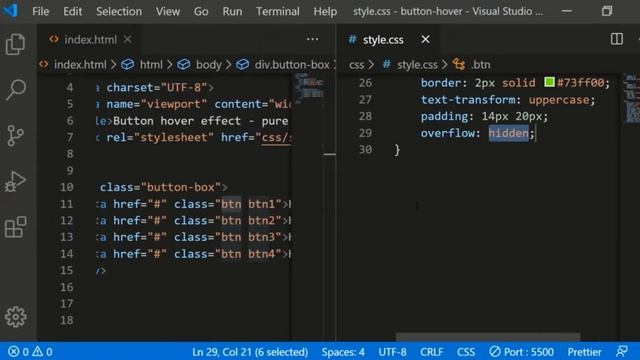Click the VS Code logo icon
640x360 pixels.
coord(10,10)
